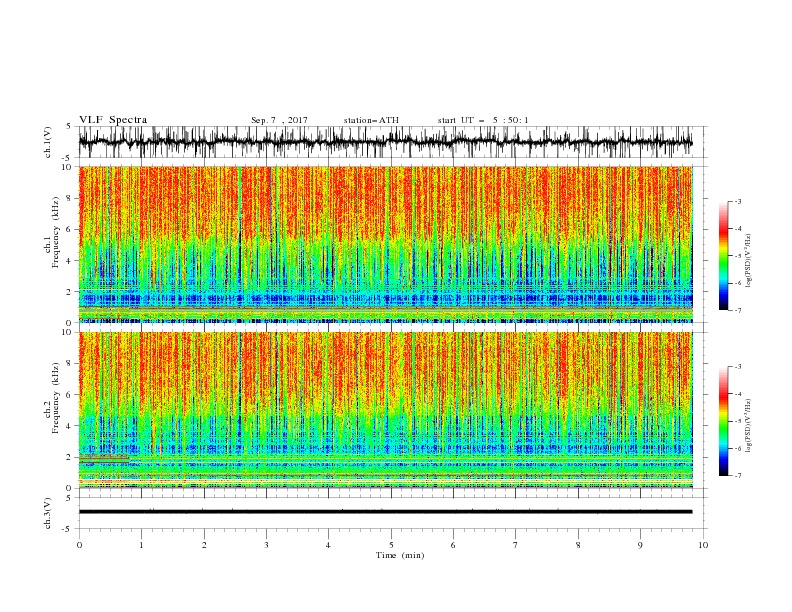The image size is (792, 612).
Task: Click the ch.2 spectrogram panel
Action: point(385,410)
